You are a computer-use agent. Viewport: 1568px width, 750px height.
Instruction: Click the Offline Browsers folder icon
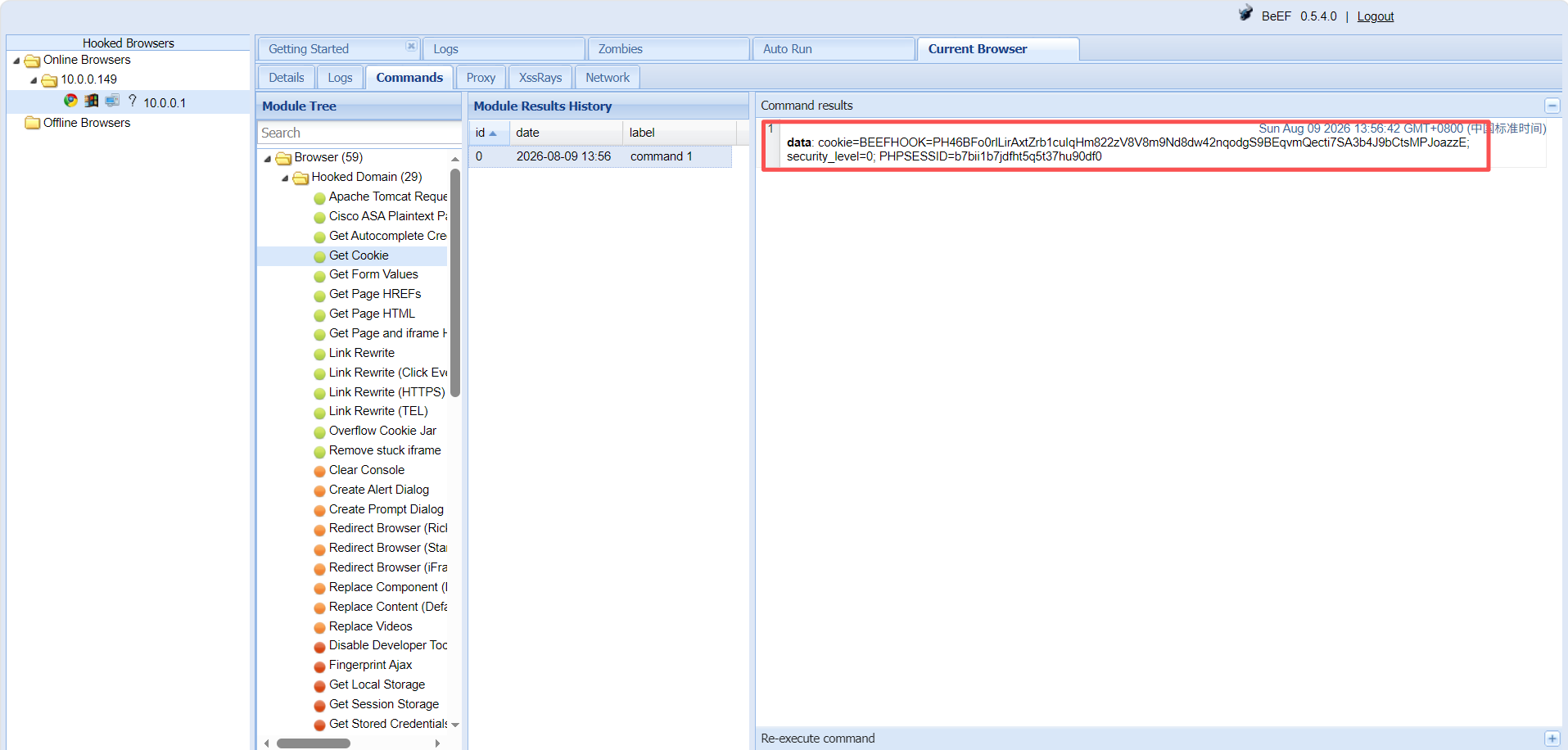[33, 123]
